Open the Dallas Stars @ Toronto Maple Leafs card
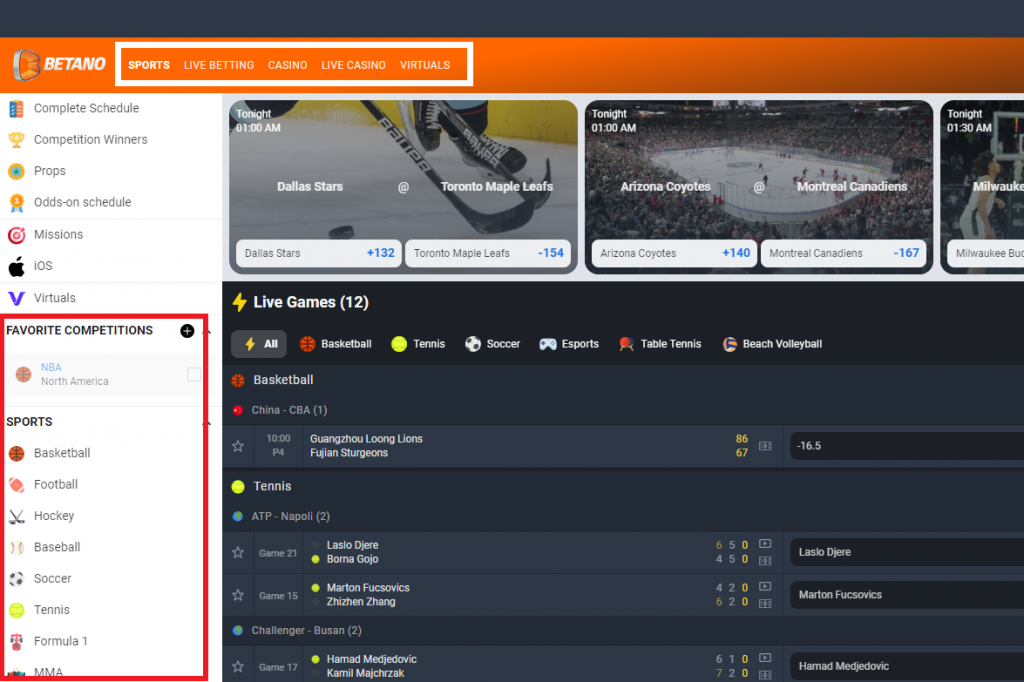Image resolution: width=1024 pixels, height=682 pixels. tap(404, 187)
